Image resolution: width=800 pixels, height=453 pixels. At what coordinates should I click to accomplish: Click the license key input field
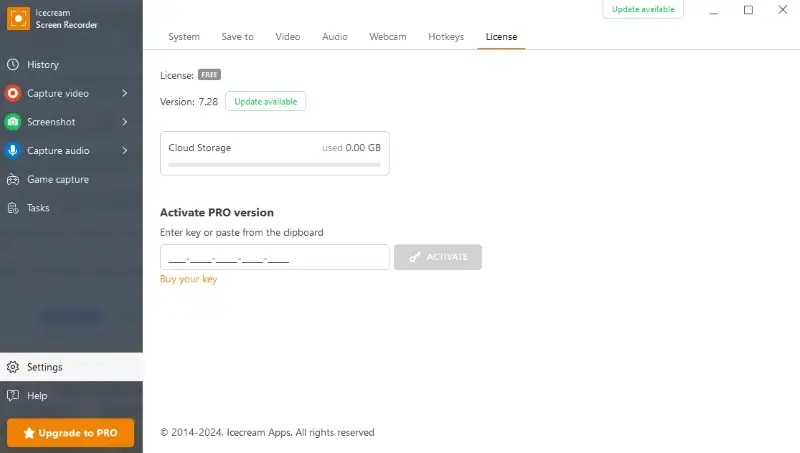point(274,257)
